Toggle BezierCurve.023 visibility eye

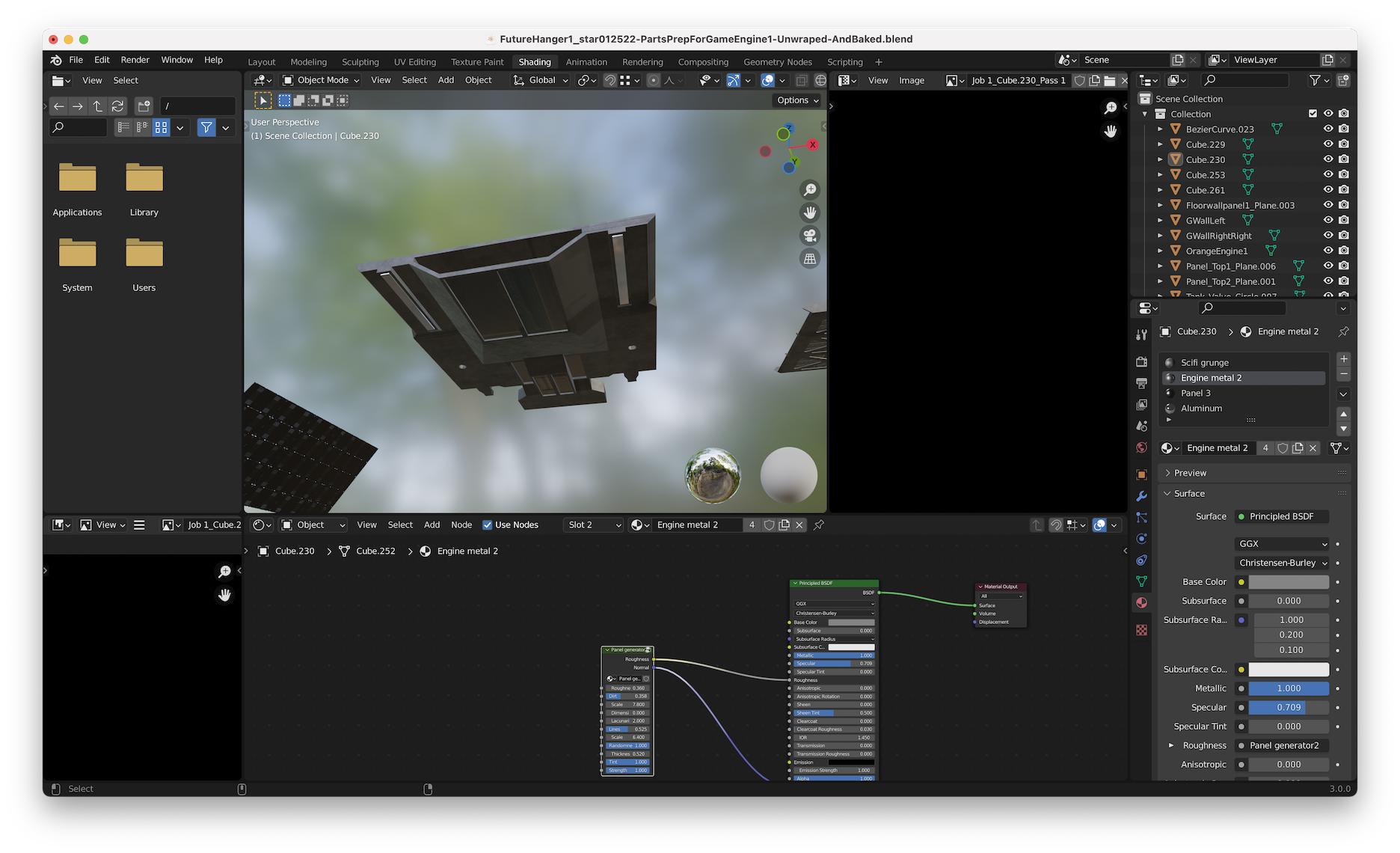[1328, 129]
